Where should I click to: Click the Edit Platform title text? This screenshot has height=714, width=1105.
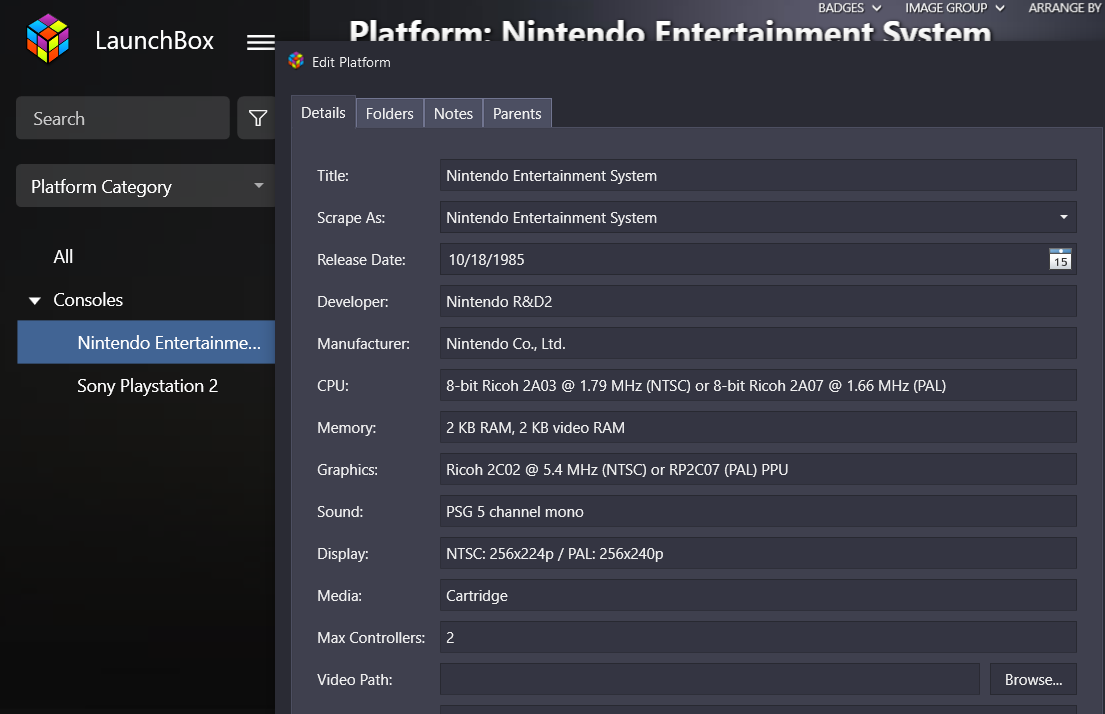(x=351, y=62)
